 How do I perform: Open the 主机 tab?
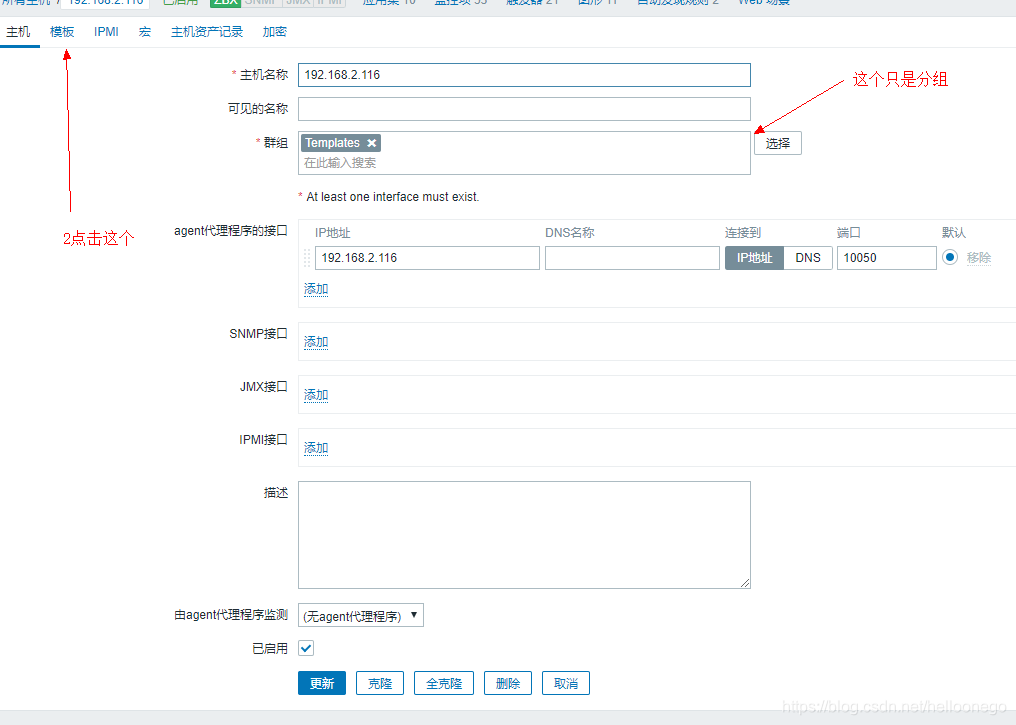pos(18,32)
